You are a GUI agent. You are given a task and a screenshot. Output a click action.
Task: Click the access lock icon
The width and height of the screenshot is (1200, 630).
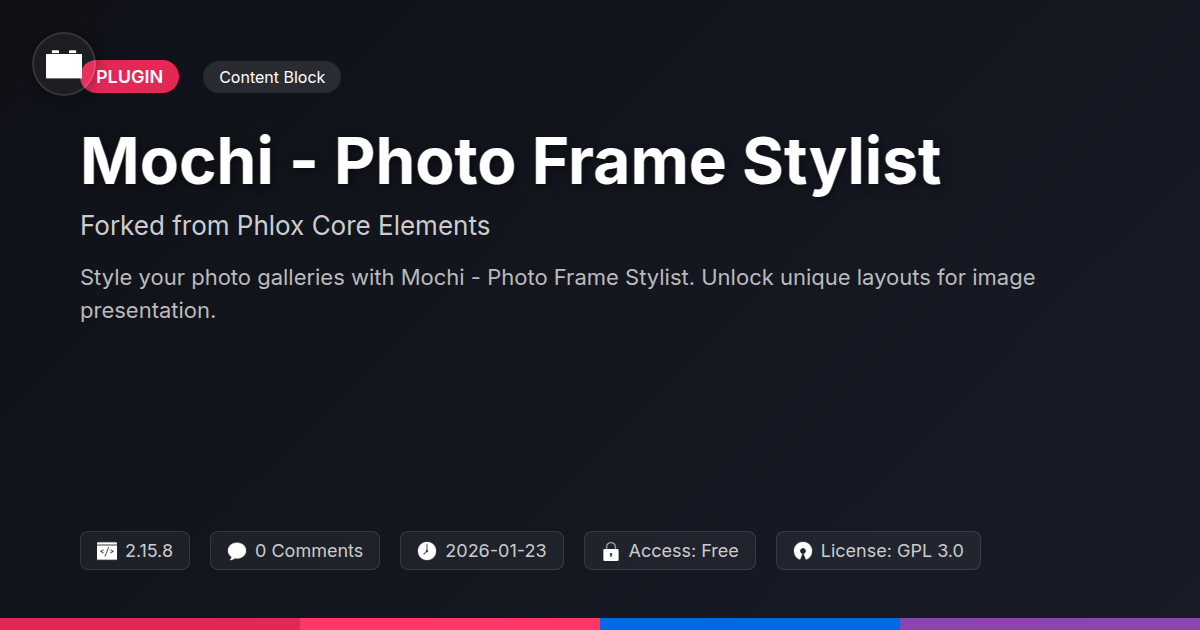[610, 551]
